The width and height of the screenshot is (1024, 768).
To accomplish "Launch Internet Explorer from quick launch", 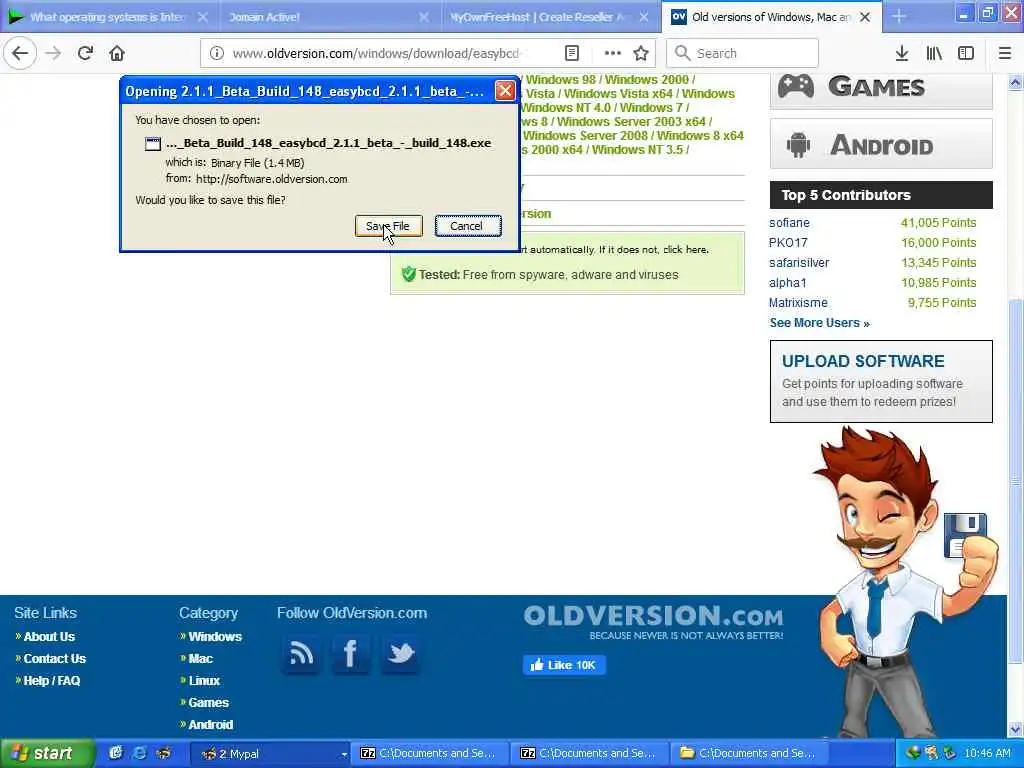I will 139,753.
